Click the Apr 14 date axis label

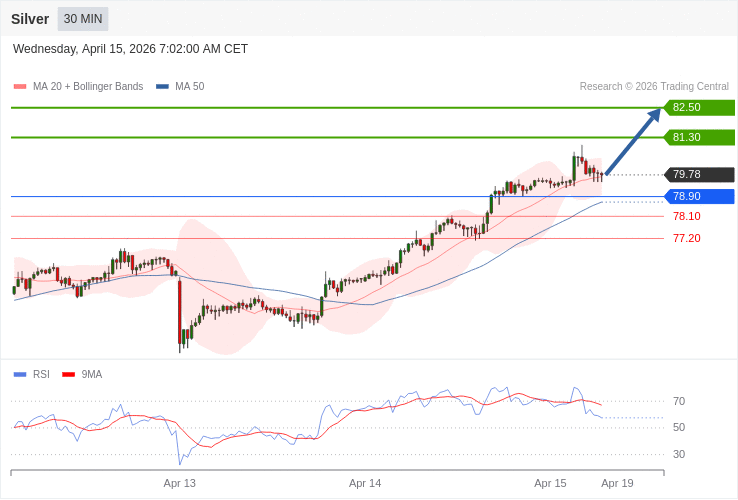pos(365,483)
